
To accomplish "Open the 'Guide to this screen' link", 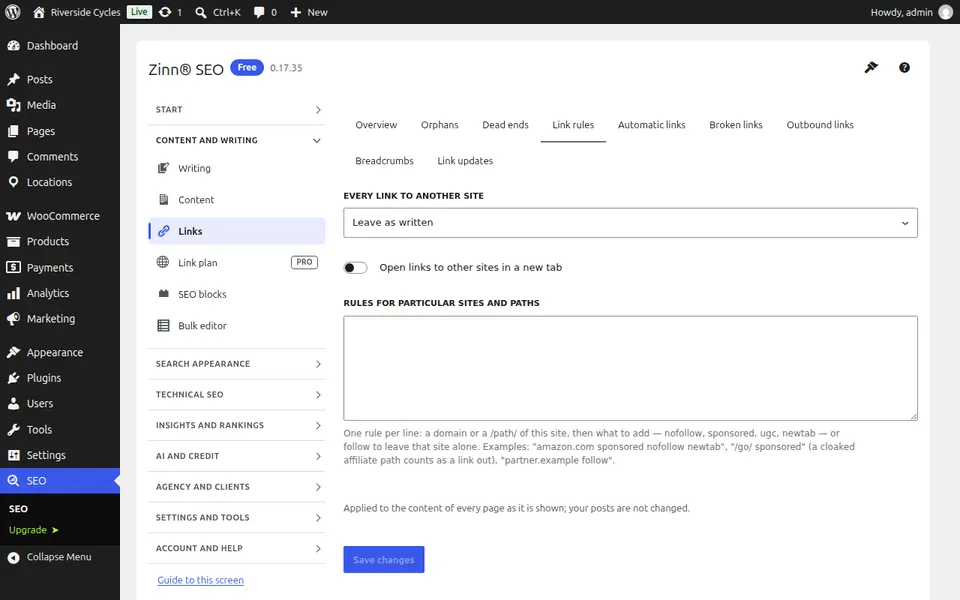I will (x=200, y=580).
